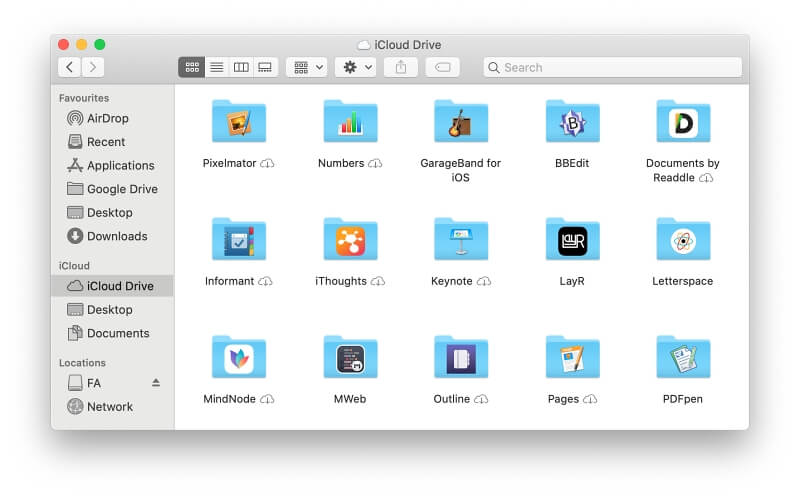Go back with the left chevron
The image size is (800, 497).
69,67
